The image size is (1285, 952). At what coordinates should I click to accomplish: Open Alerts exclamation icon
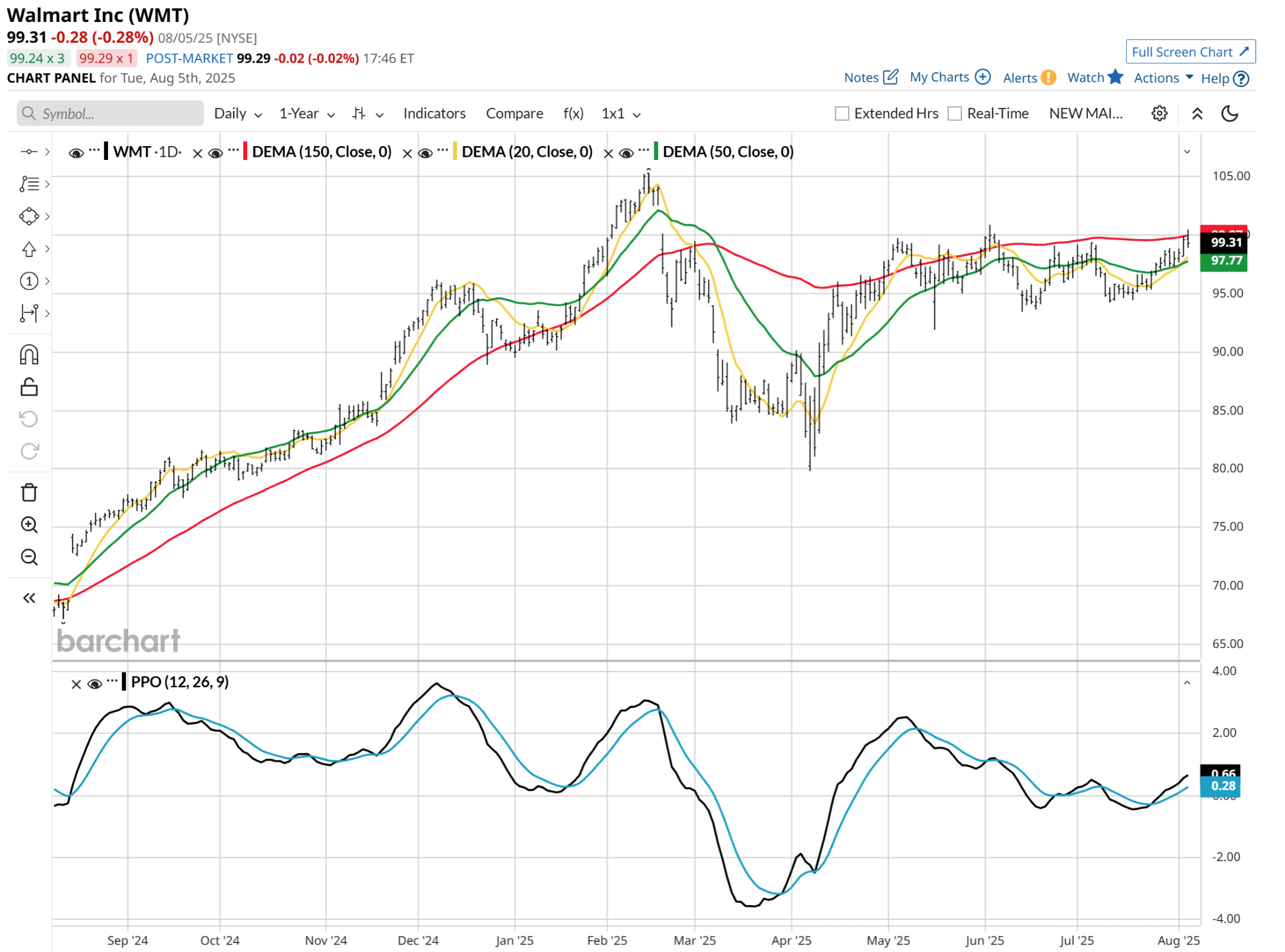click(x=1048, y=78)
